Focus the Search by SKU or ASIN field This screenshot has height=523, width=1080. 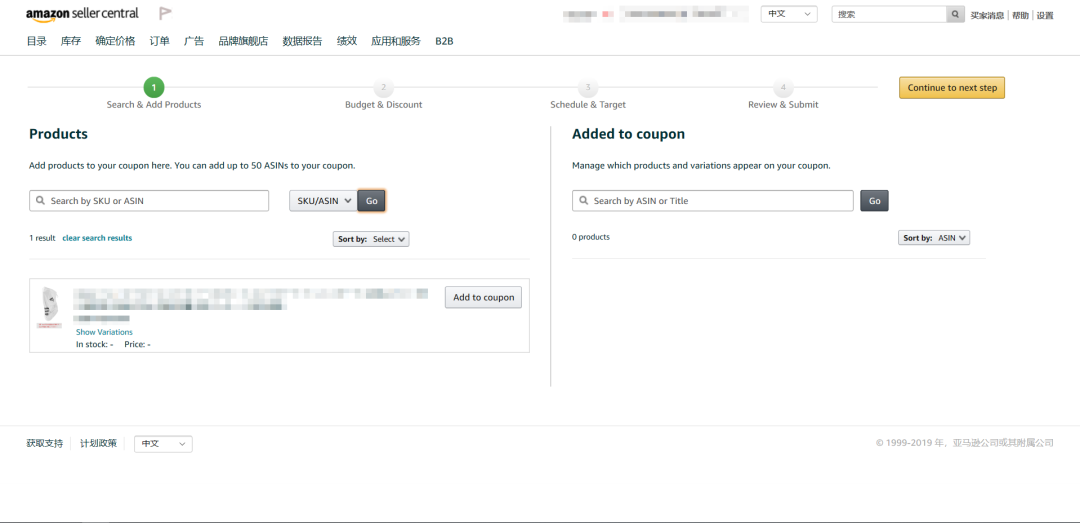click(x=150, y=201)
